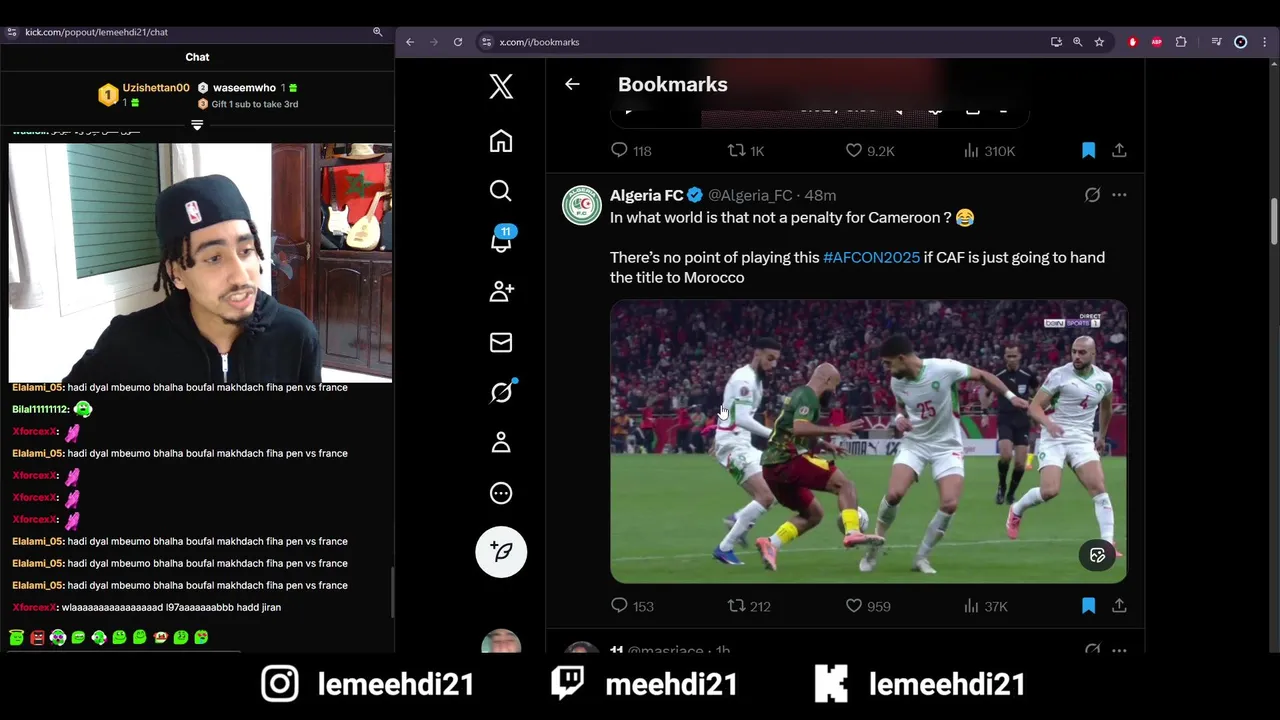Like the post showing 959 likes
The image size is (1280, 720).
pyautogui.click(x=867, y=606)
